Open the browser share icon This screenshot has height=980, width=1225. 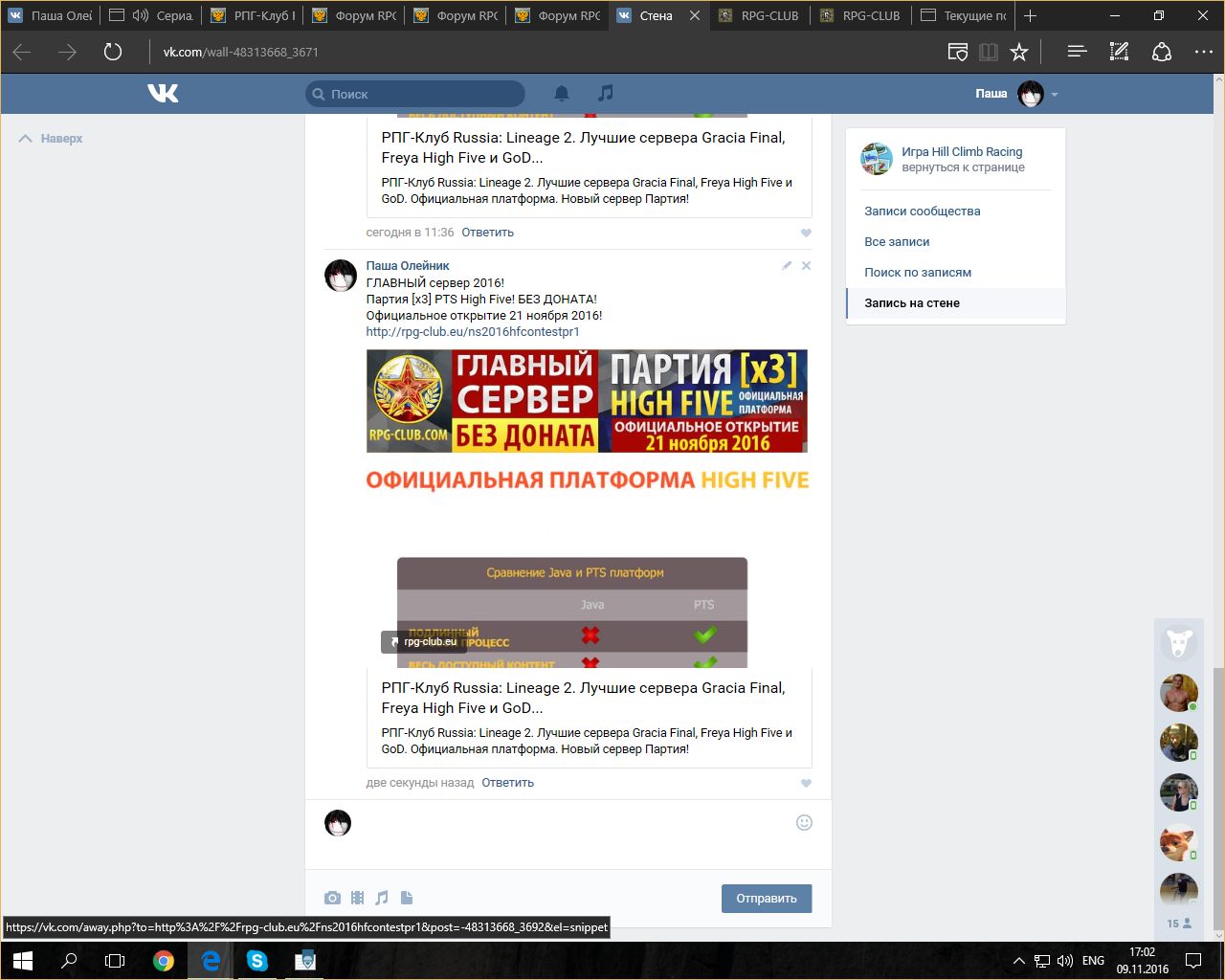click(1161, 52)
